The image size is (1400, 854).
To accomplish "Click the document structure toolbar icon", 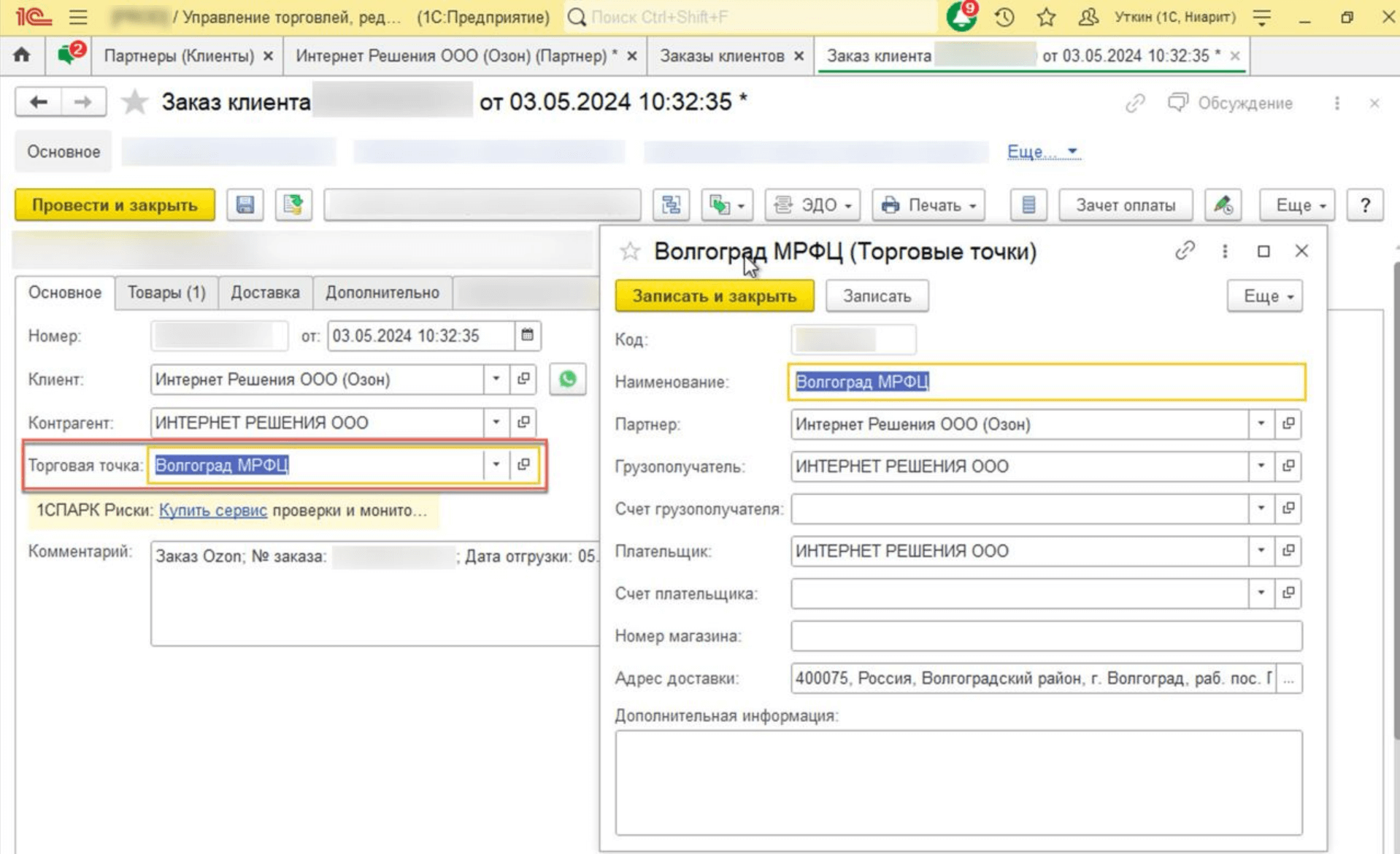I will click(x=671, y=205).
